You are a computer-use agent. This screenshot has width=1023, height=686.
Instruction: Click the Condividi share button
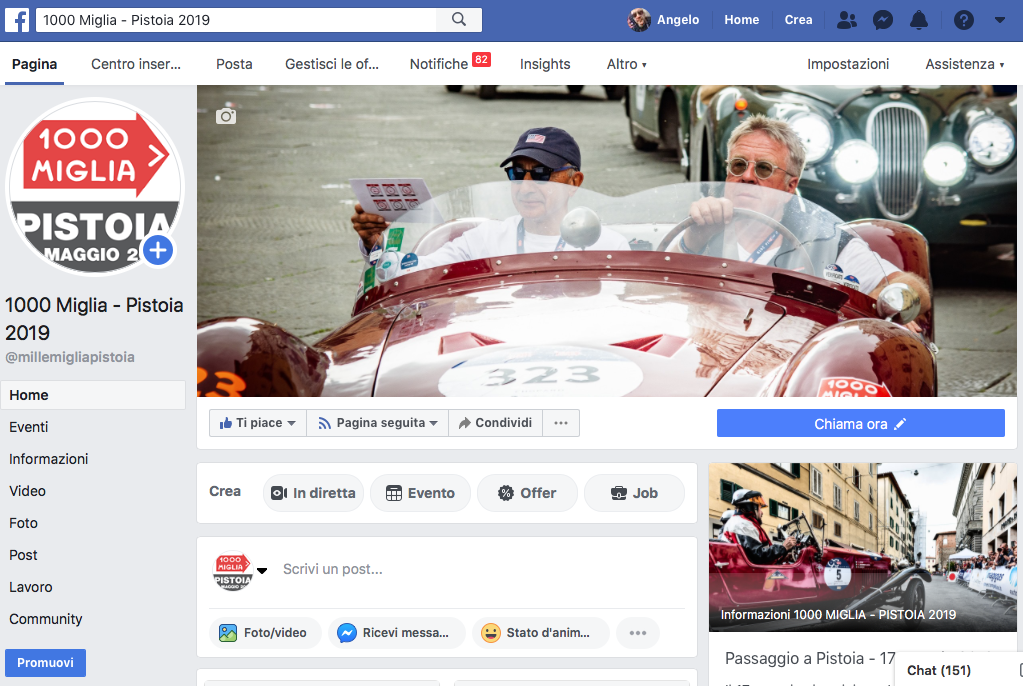pos(495,423)
